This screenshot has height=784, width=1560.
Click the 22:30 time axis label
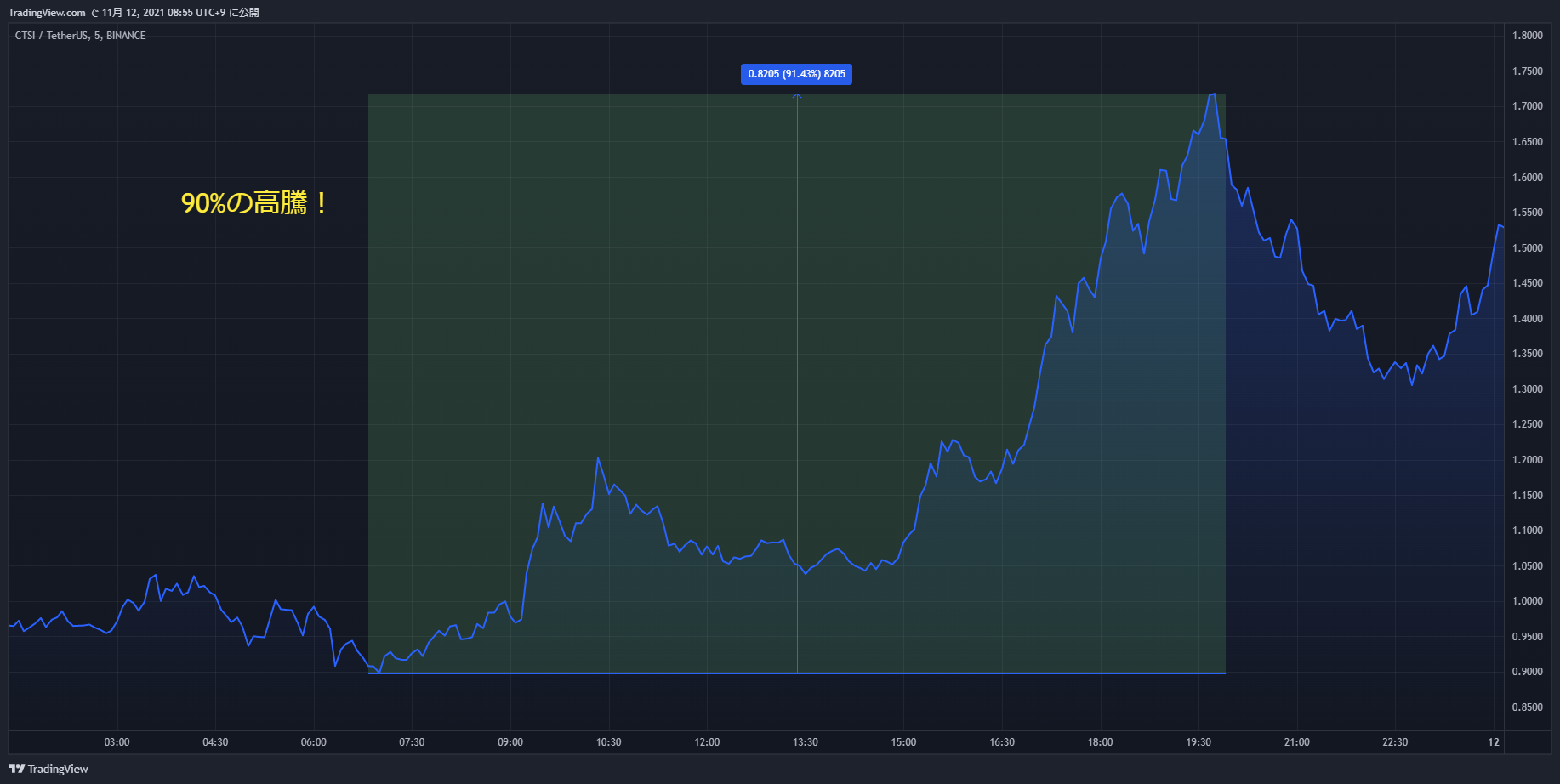1395,742
